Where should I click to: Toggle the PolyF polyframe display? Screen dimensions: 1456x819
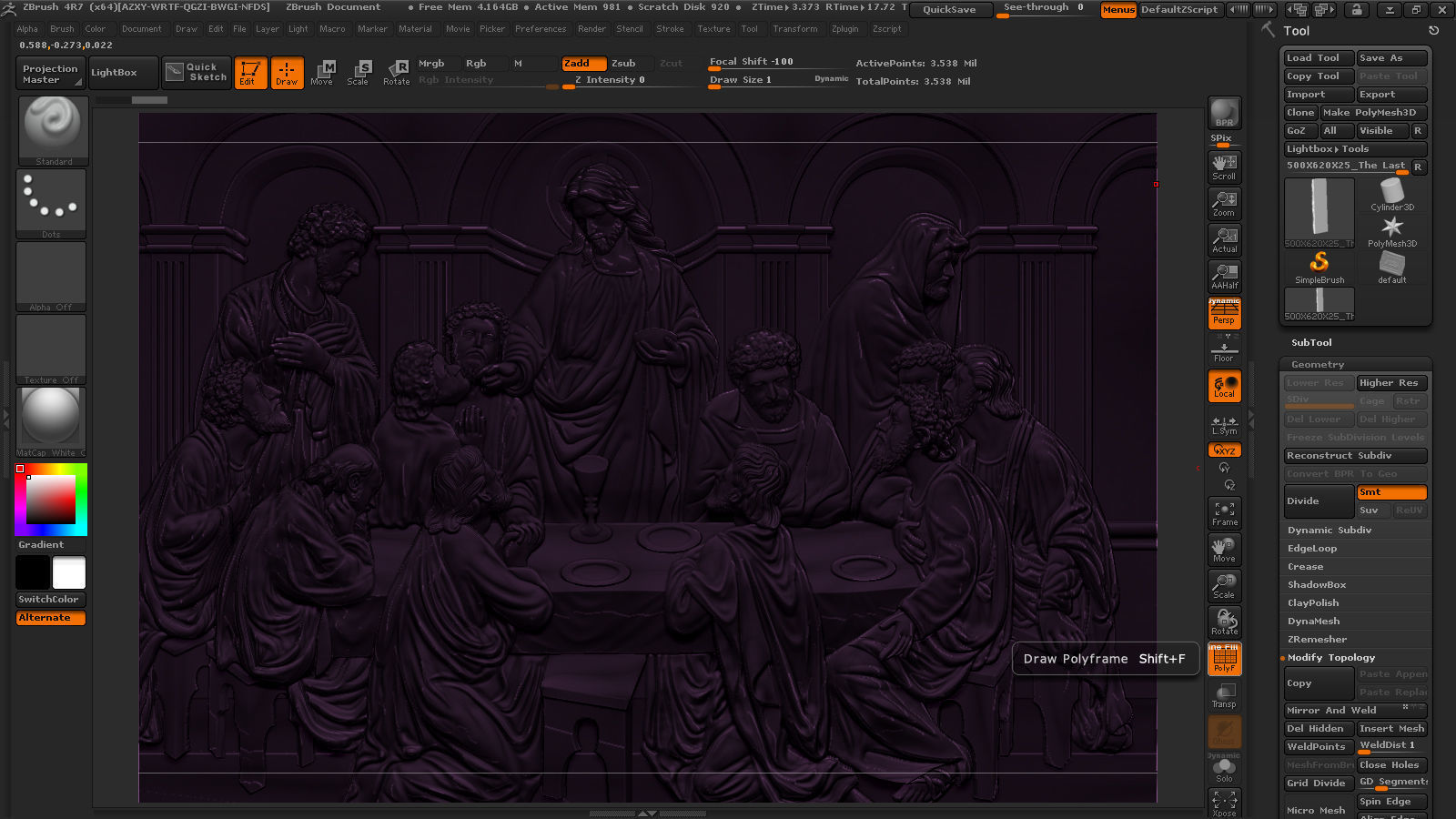pos(1224,659)
